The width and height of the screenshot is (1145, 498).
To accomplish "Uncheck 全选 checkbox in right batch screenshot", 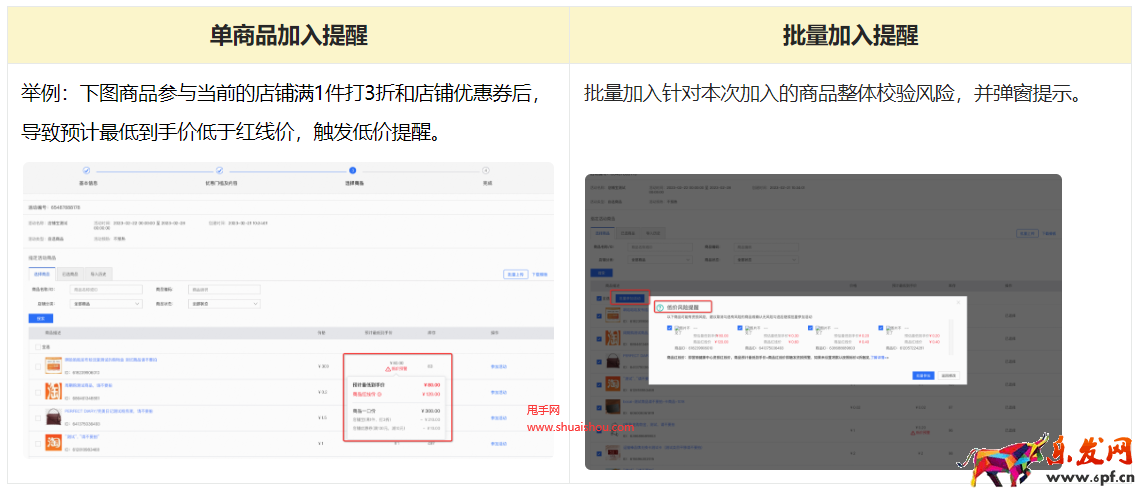I will coord(600,299).
